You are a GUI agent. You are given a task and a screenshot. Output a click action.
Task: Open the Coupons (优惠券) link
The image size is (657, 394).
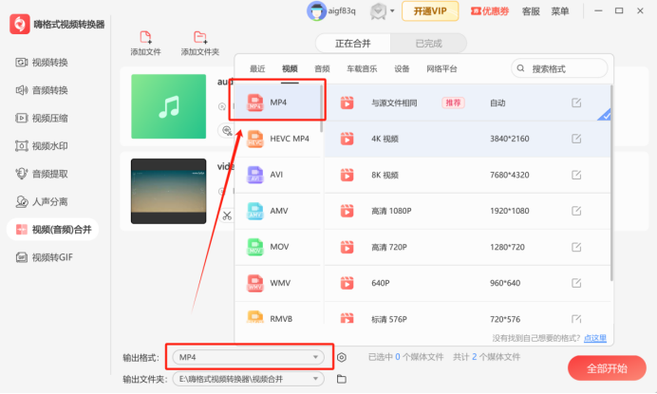pyautogui.click(x=489, y=11)
